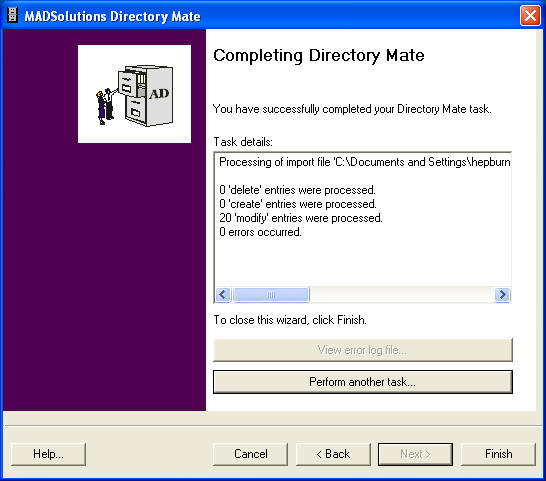
Task: Click Perform another task button
Action: pos(363,382)
